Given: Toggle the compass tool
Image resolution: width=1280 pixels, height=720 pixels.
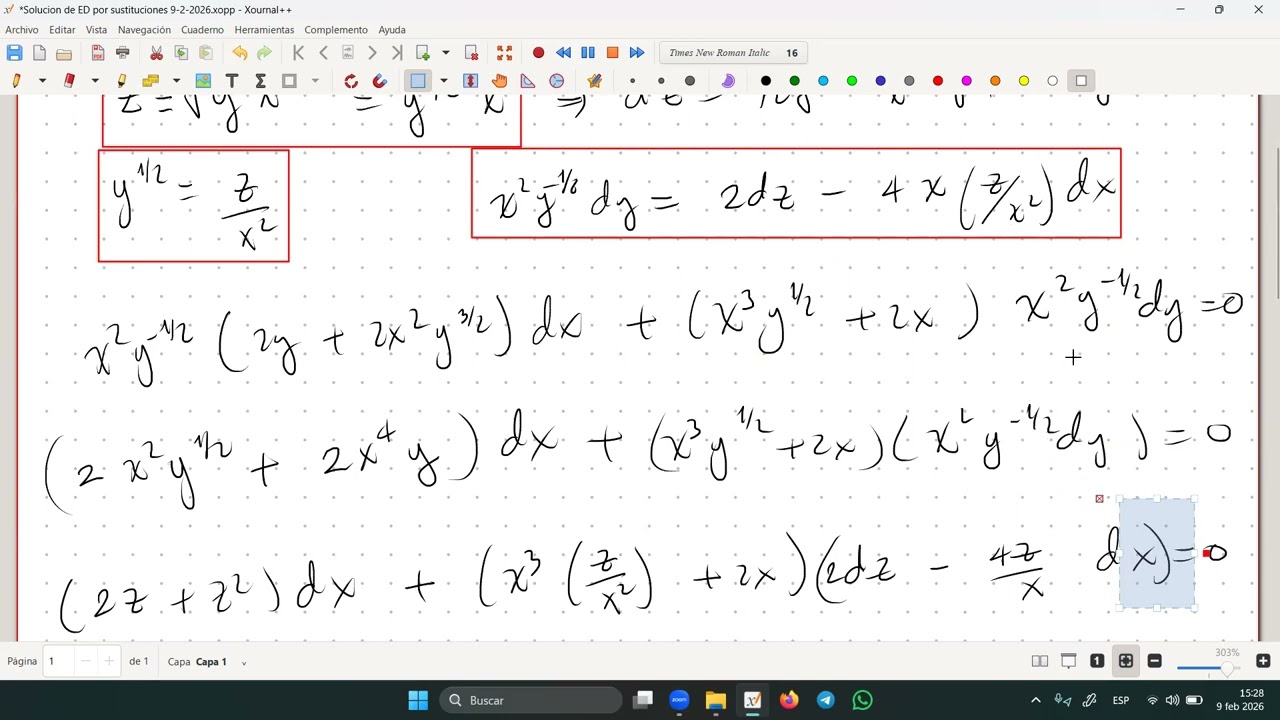Looking at the screenshot, I should pos(556,81).
